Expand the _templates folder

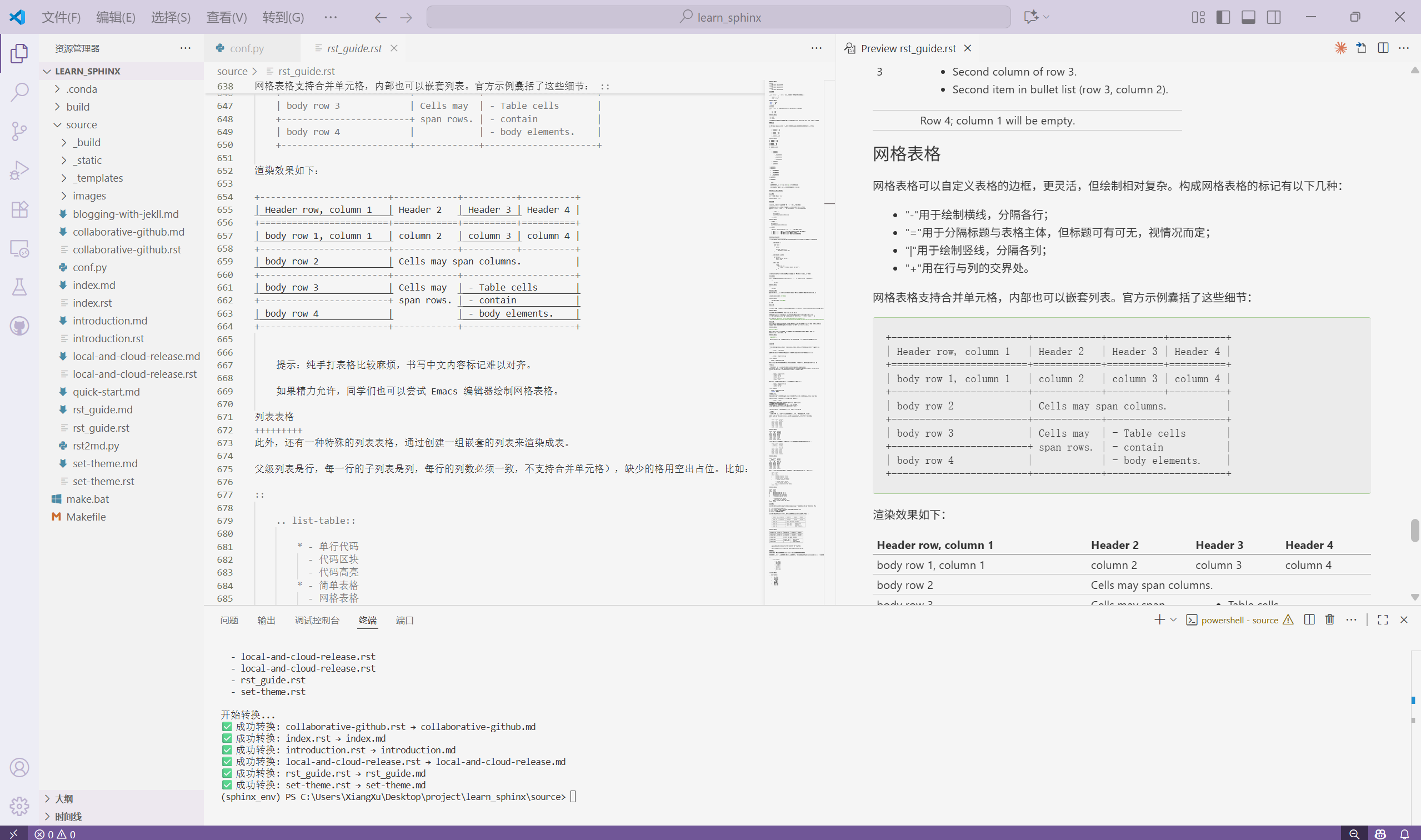click(97, 178)
